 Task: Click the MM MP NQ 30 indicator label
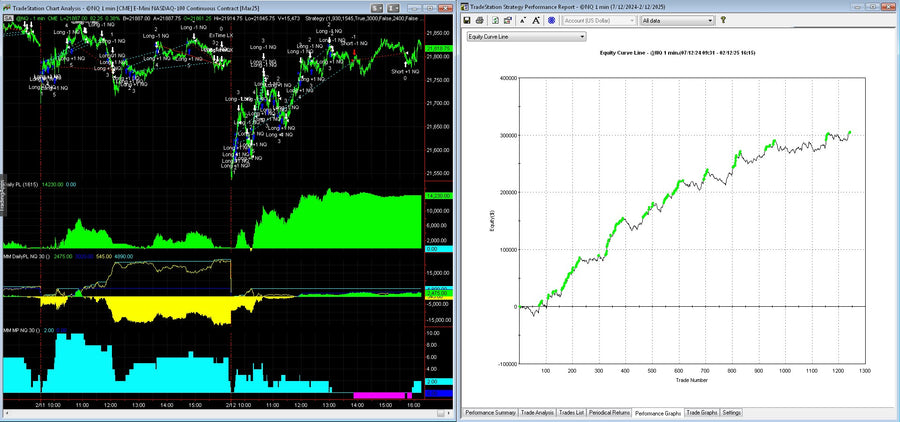pos(20,330)
